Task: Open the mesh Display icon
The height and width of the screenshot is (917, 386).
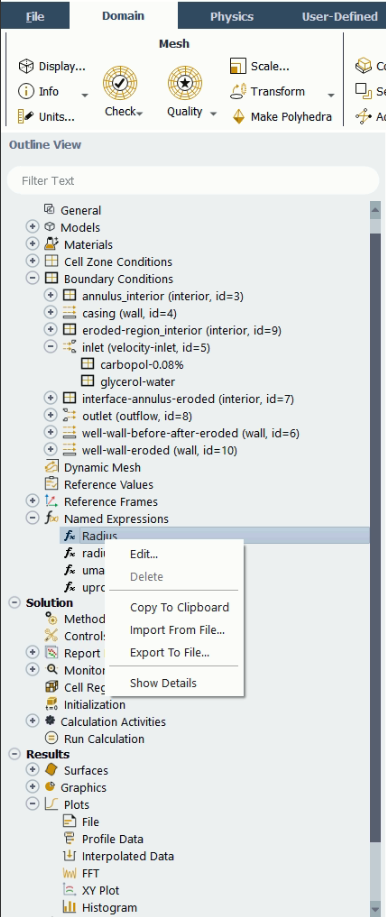Action: 26,66
